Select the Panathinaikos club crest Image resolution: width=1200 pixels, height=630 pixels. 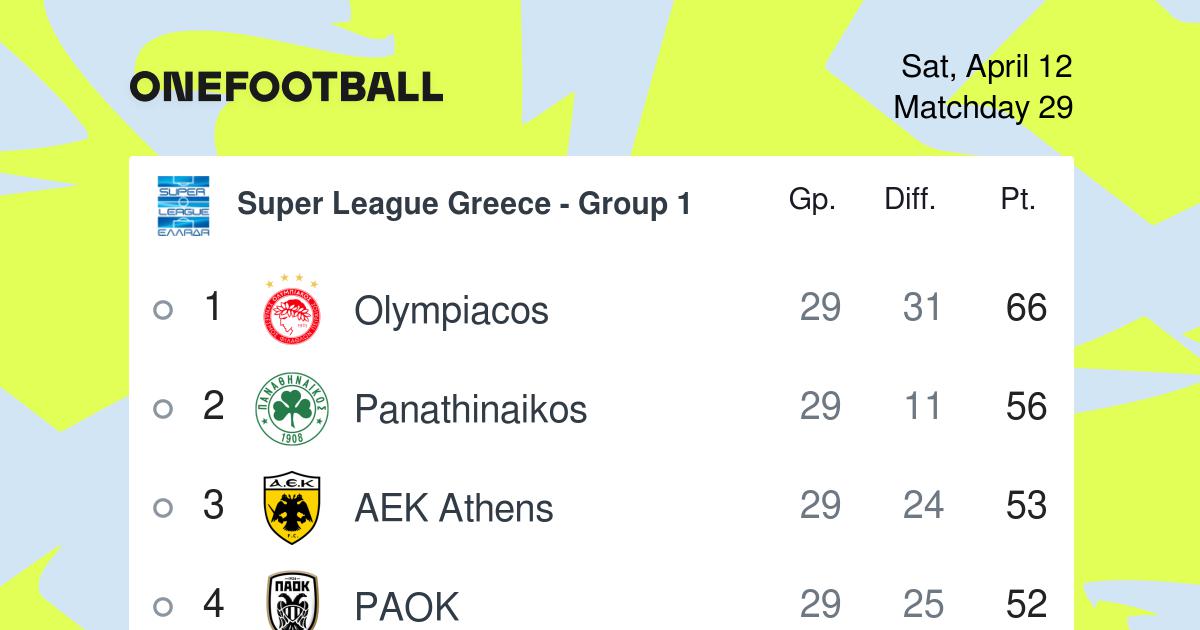pyautogui.click(x=292, y=408)
